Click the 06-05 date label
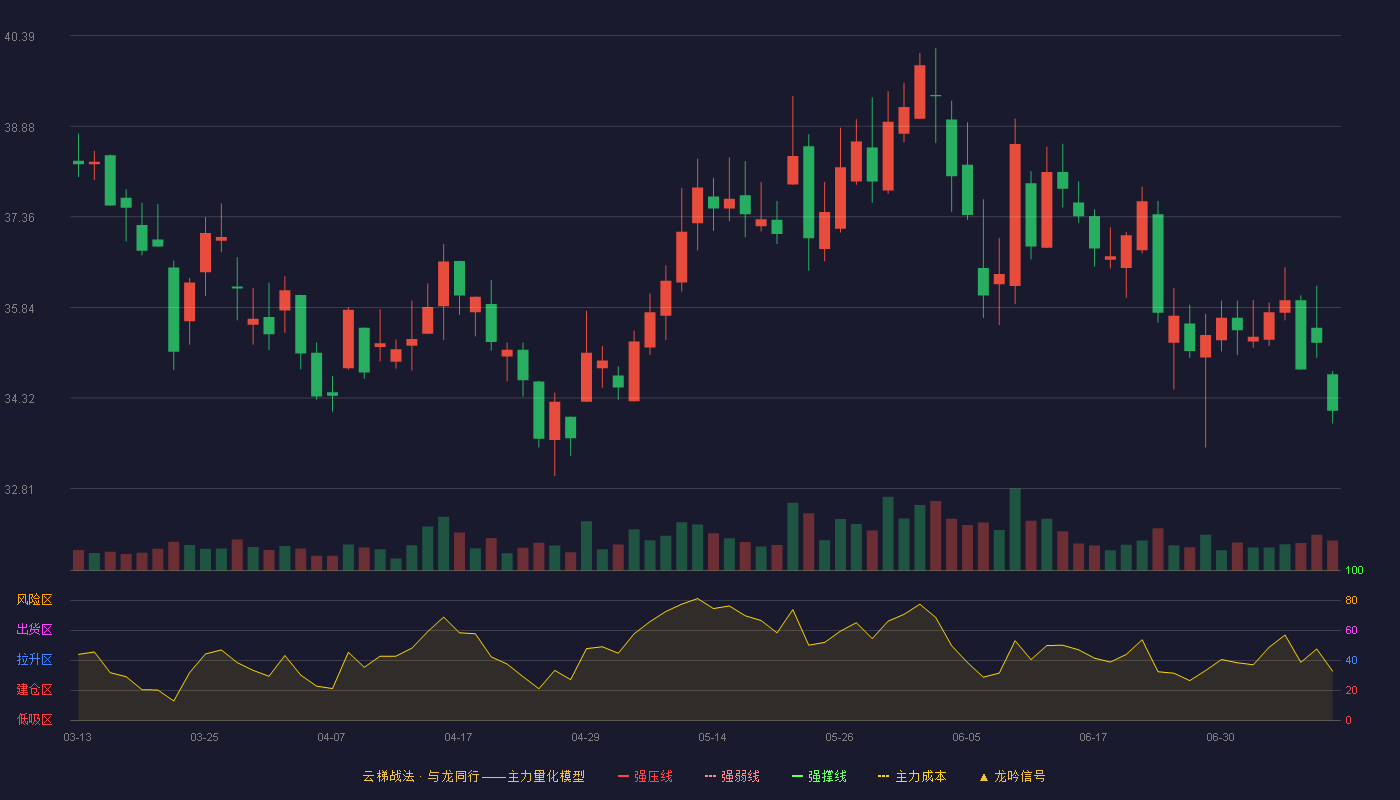This screenshot has width=1400, height=800. click(x=967, y=737)
